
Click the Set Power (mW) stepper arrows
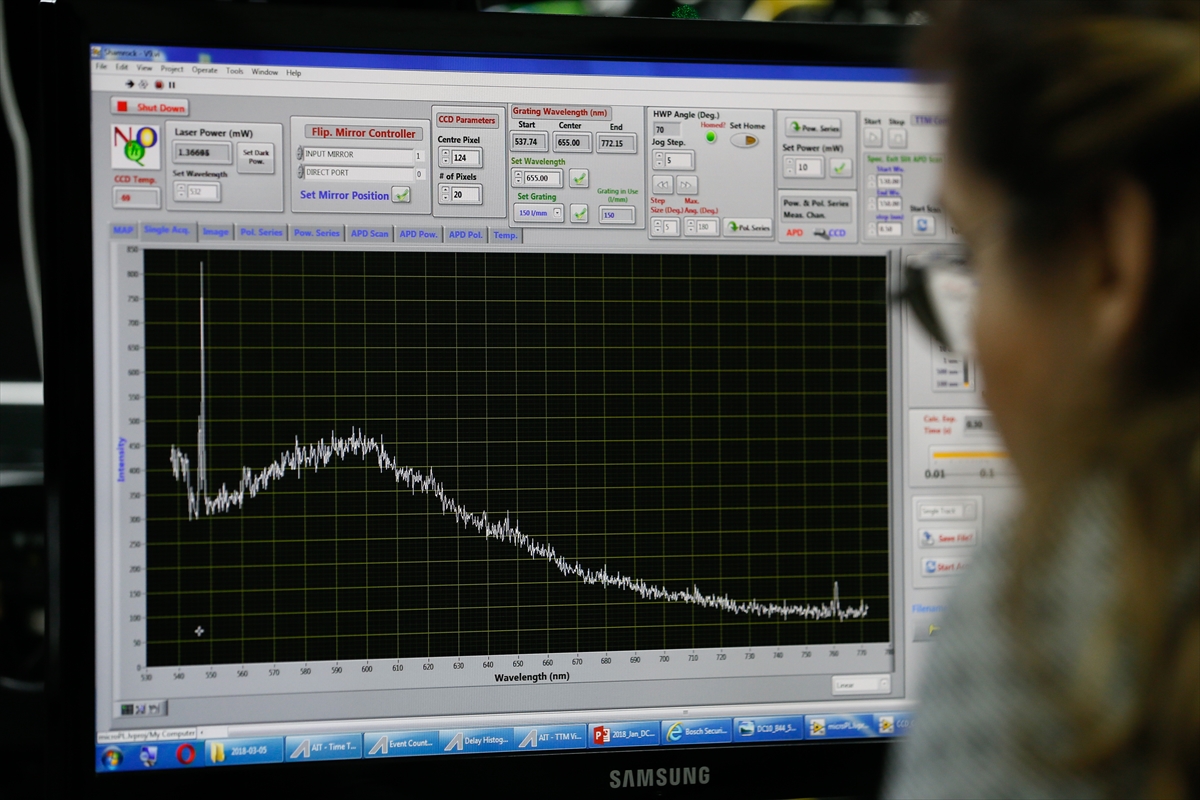pos(789,167)
